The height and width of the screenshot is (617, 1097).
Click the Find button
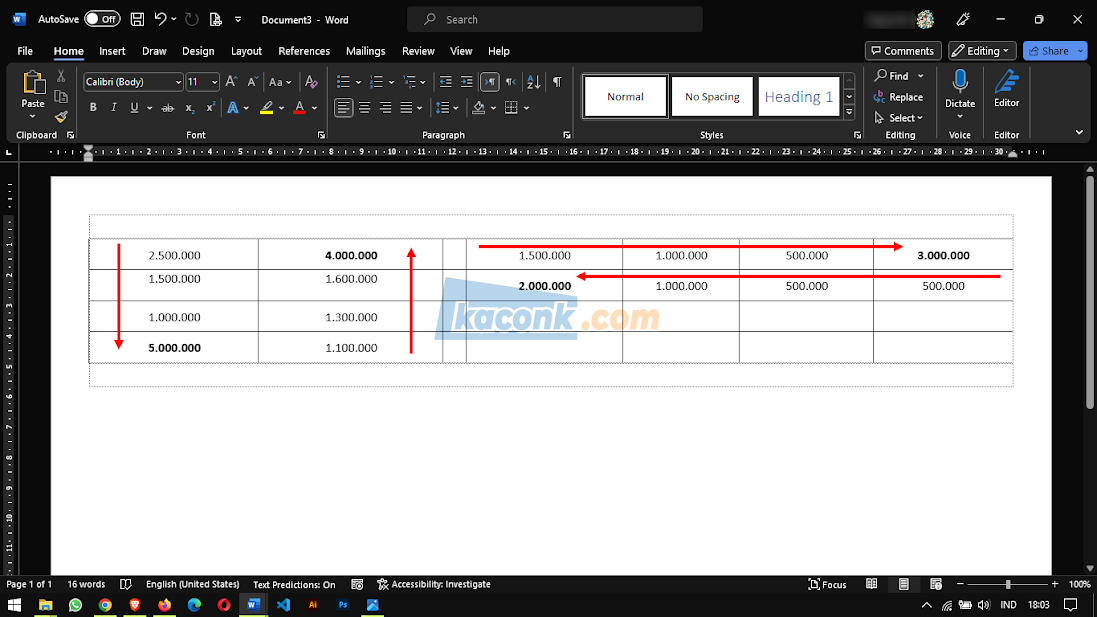tap(891, 76)
